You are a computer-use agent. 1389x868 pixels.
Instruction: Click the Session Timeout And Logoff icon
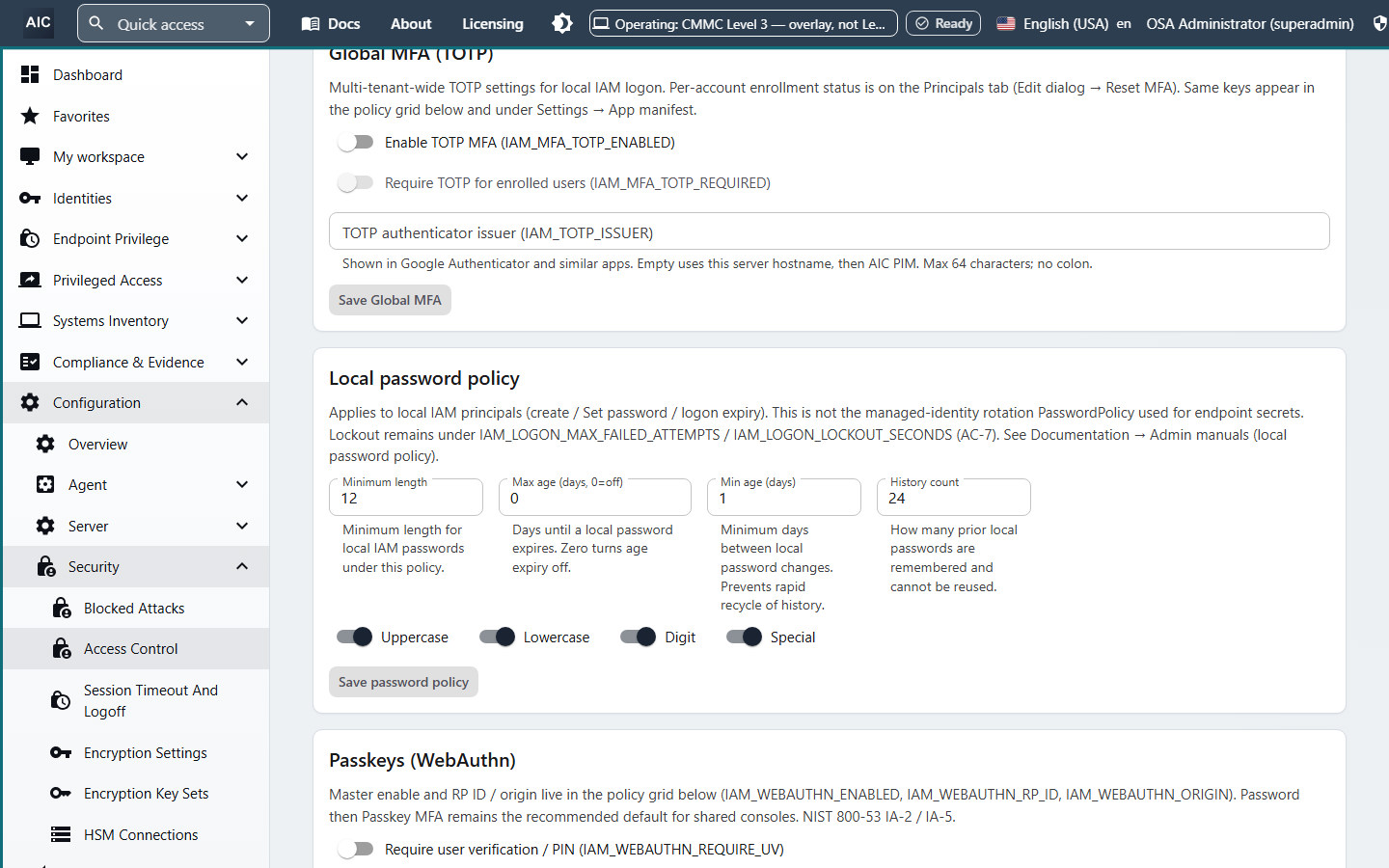[61, 700]
